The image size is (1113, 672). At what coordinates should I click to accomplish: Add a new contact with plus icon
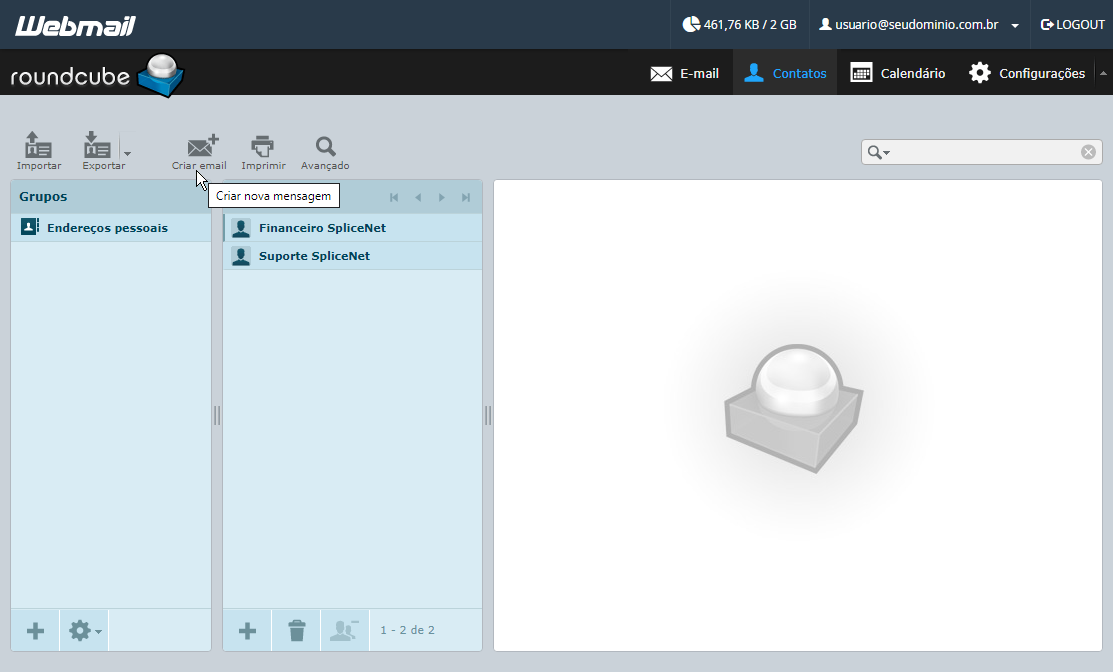pos(247,630)
